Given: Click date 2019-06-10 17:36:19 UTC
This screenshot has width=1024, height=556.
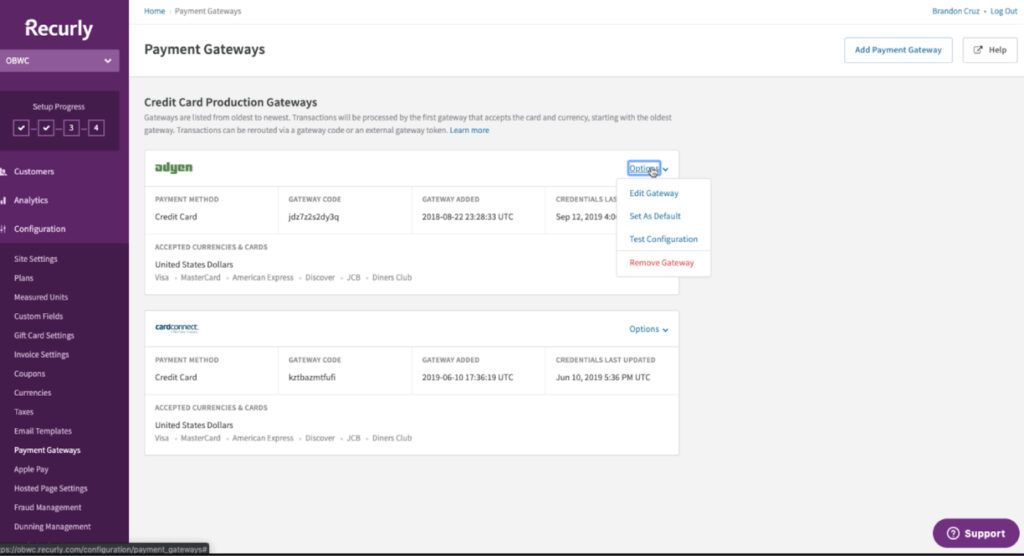Looking at the screenshot, I should tap(467, 378).
